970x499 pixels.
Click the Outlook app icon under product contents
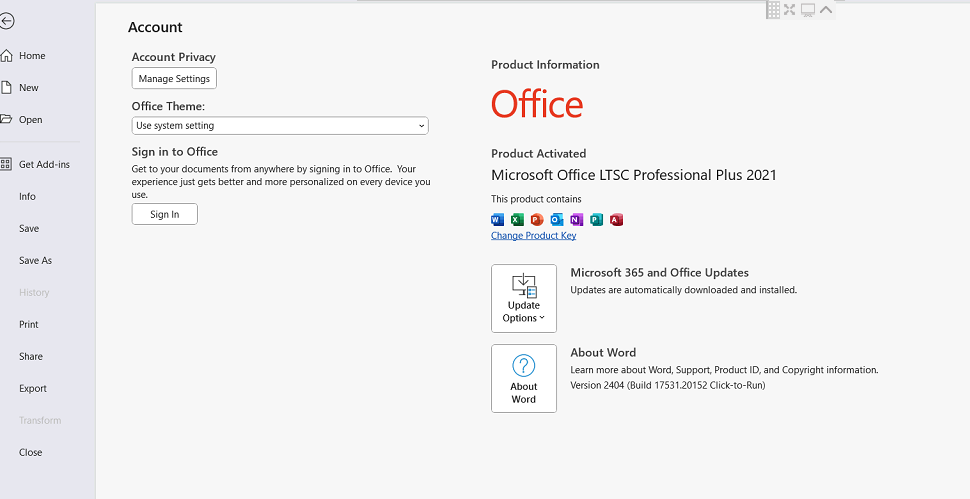557,220
